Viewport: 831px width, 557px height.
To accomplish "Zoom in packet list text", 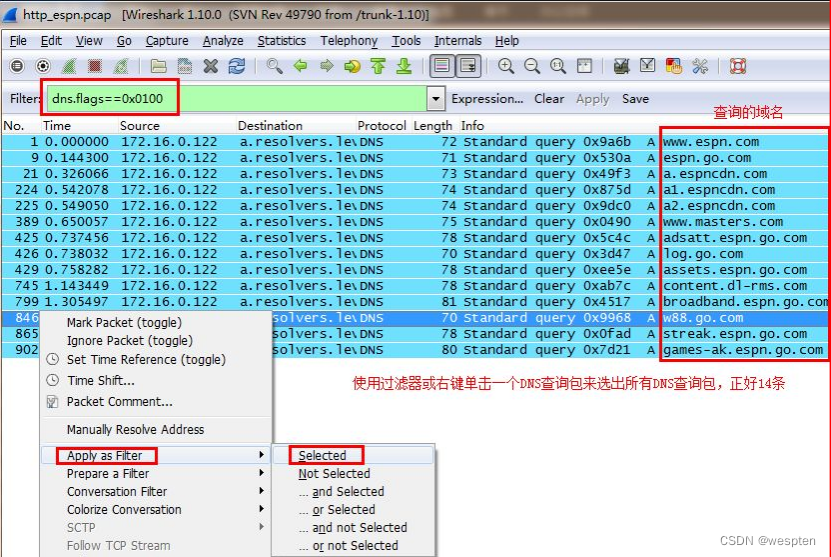I will tap(506, 66).
